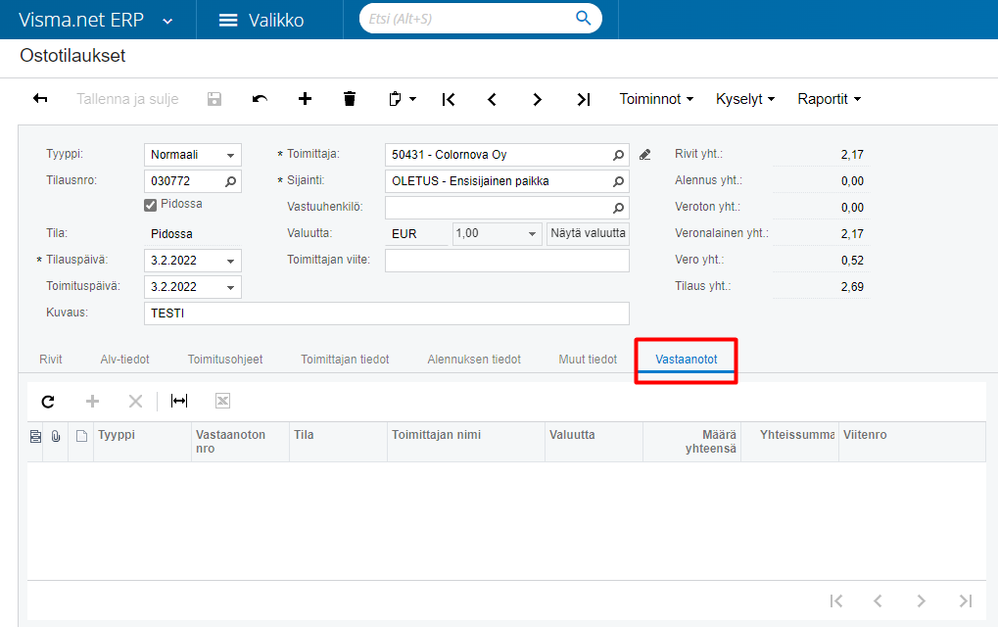
Task: Click grid pager previous page icon
Action: tap(878, 600)
